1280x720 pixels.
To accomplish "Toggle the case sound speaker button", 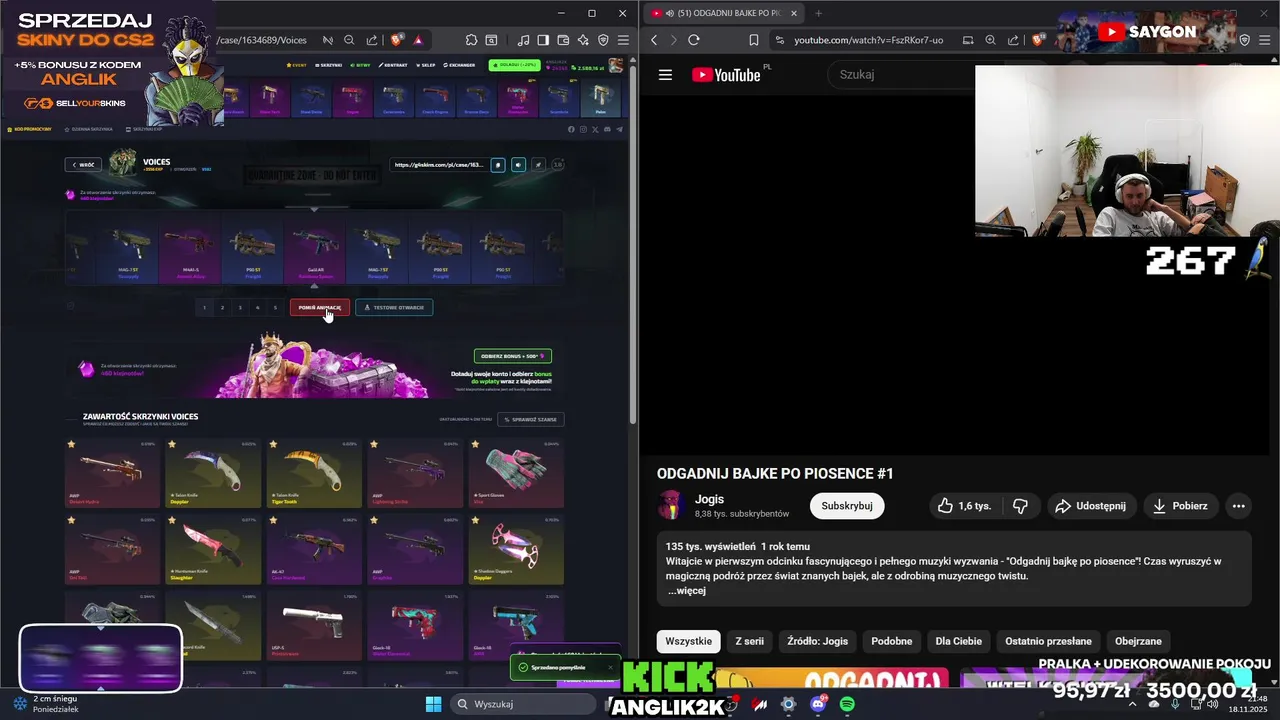I will (518, 165).
